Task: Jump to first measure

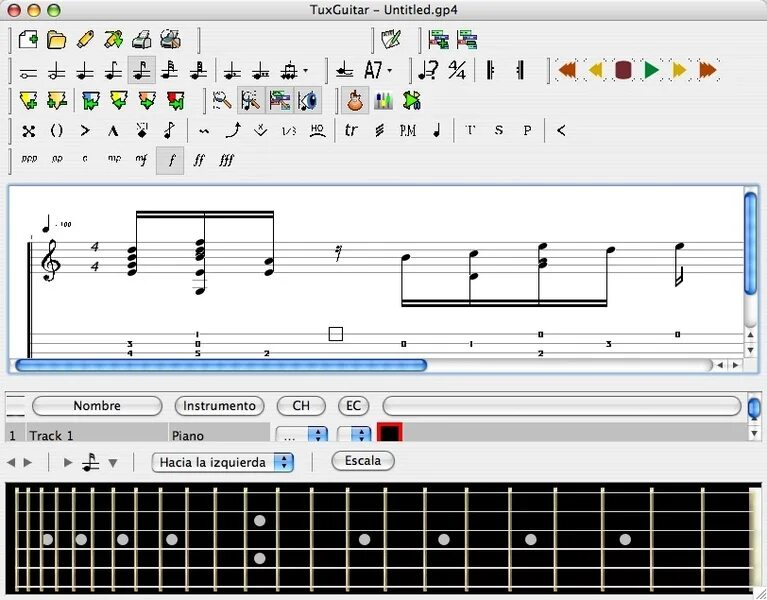Action: click(566, 70)
